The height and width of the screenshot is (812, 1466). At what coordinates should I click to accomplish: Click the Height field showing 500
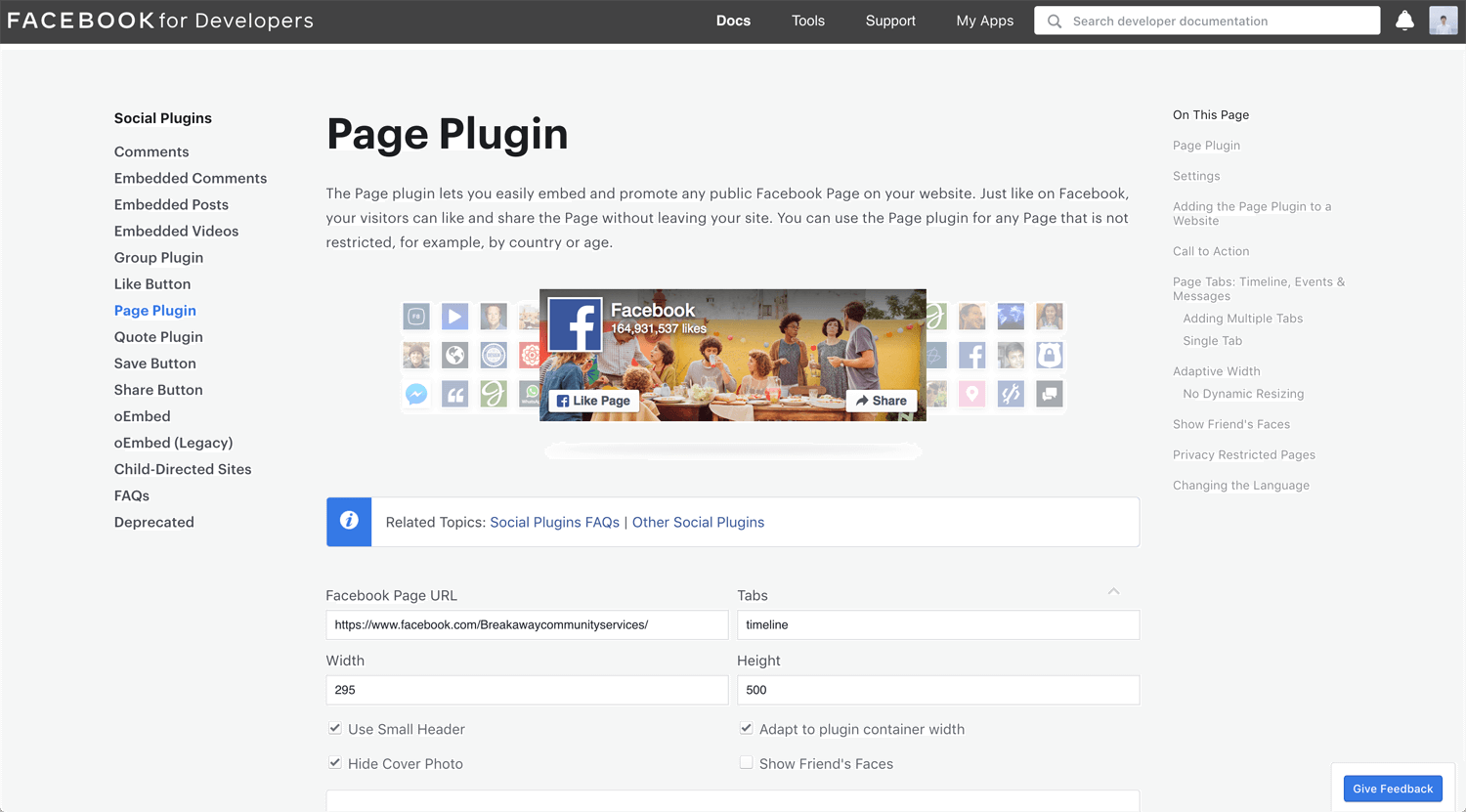pyautogui.click(x=938, y=690)
